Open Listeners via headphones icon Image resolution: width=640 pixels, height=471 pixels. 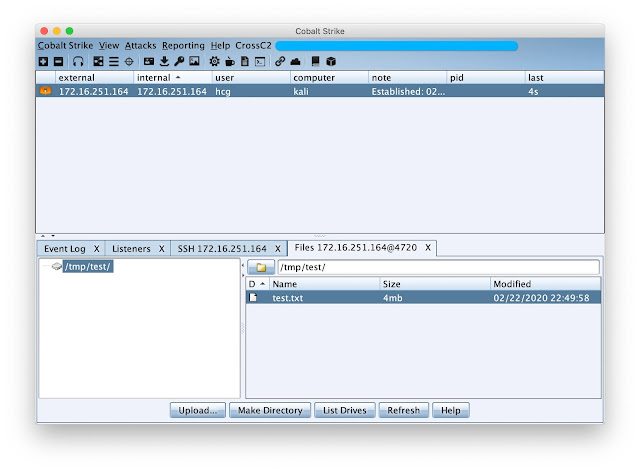point(78,62)
